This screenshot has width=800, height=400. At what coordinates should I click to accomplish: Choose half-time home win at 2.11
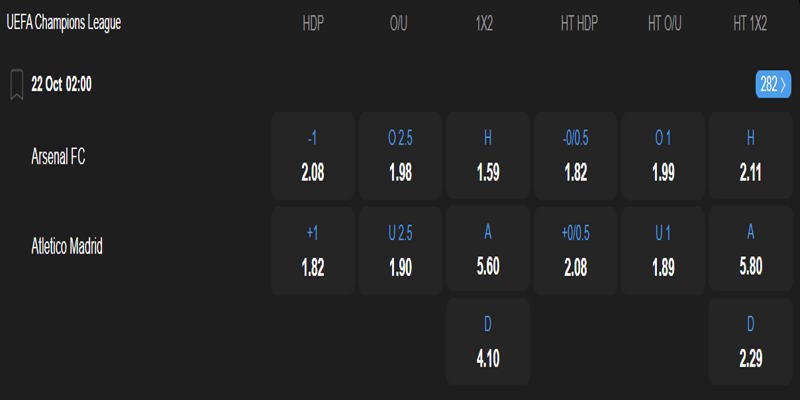point(750,156)
